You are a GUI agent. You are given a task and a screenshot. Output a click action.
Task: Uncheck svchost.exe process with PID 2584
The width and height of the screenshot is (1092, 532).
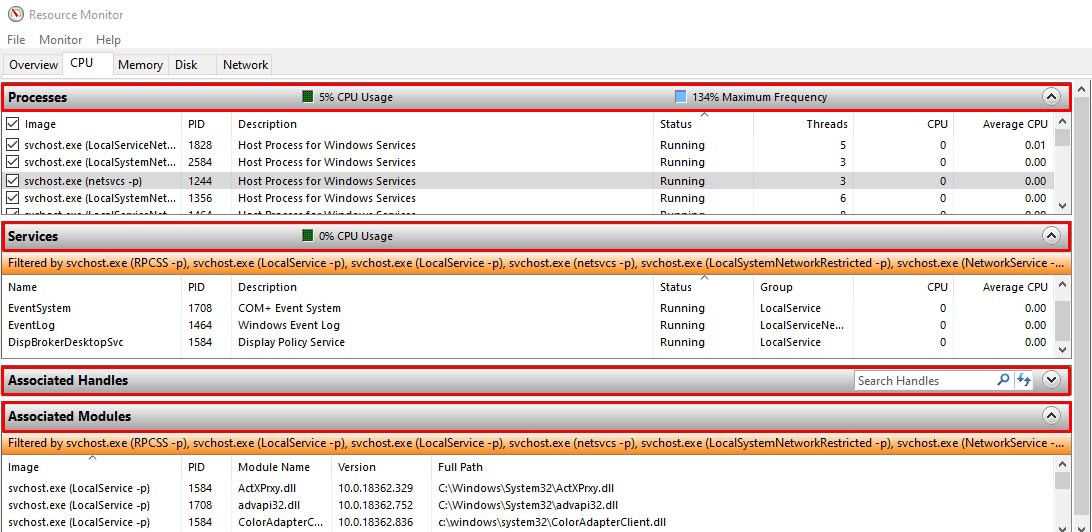13,162
